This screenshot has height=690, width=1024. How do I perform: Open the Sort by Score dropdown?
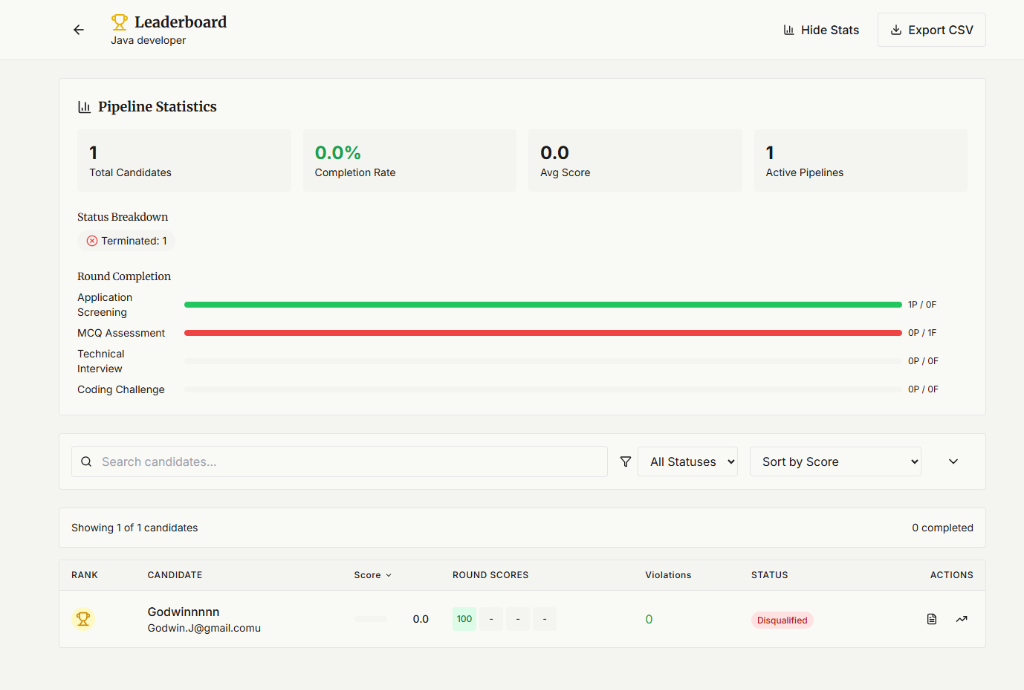coord(836,461)
